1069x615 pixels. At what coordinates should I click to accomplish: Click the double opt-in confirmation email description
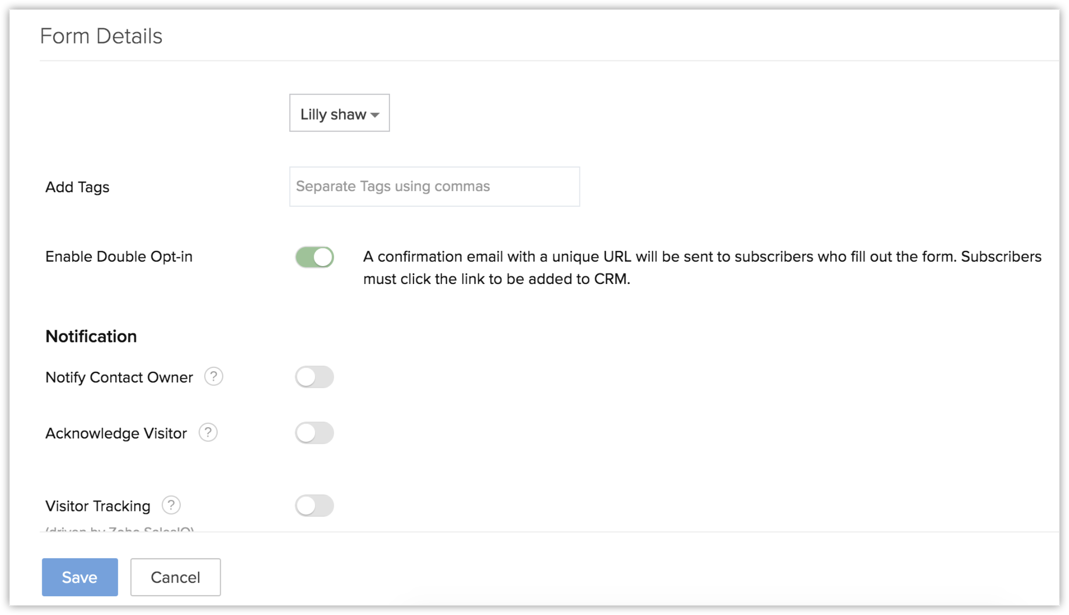pos(702,268)
